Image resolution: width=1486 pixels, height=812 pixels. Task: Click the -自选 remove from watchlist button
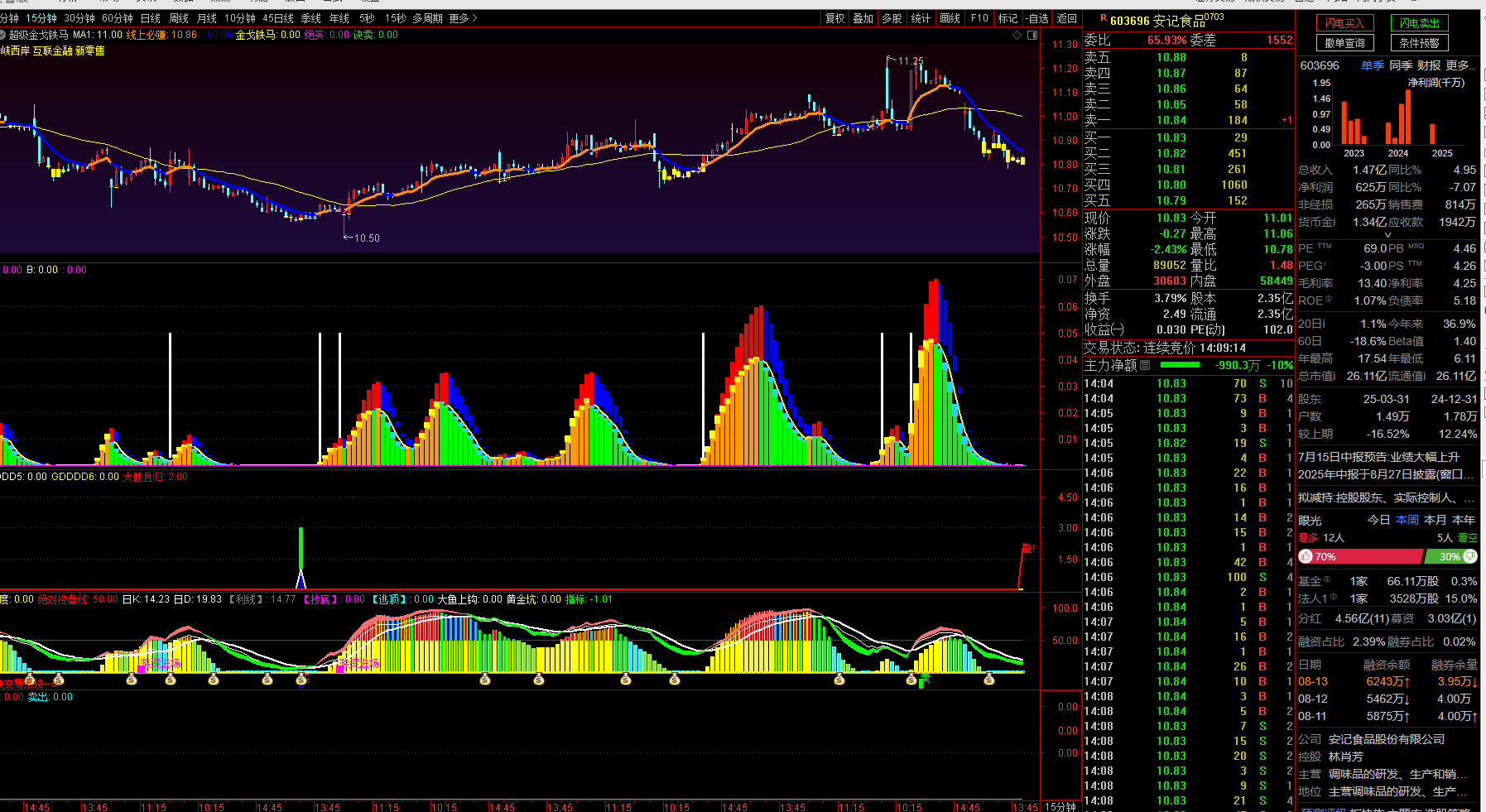pyautogui.click(x=1037, y=18)
